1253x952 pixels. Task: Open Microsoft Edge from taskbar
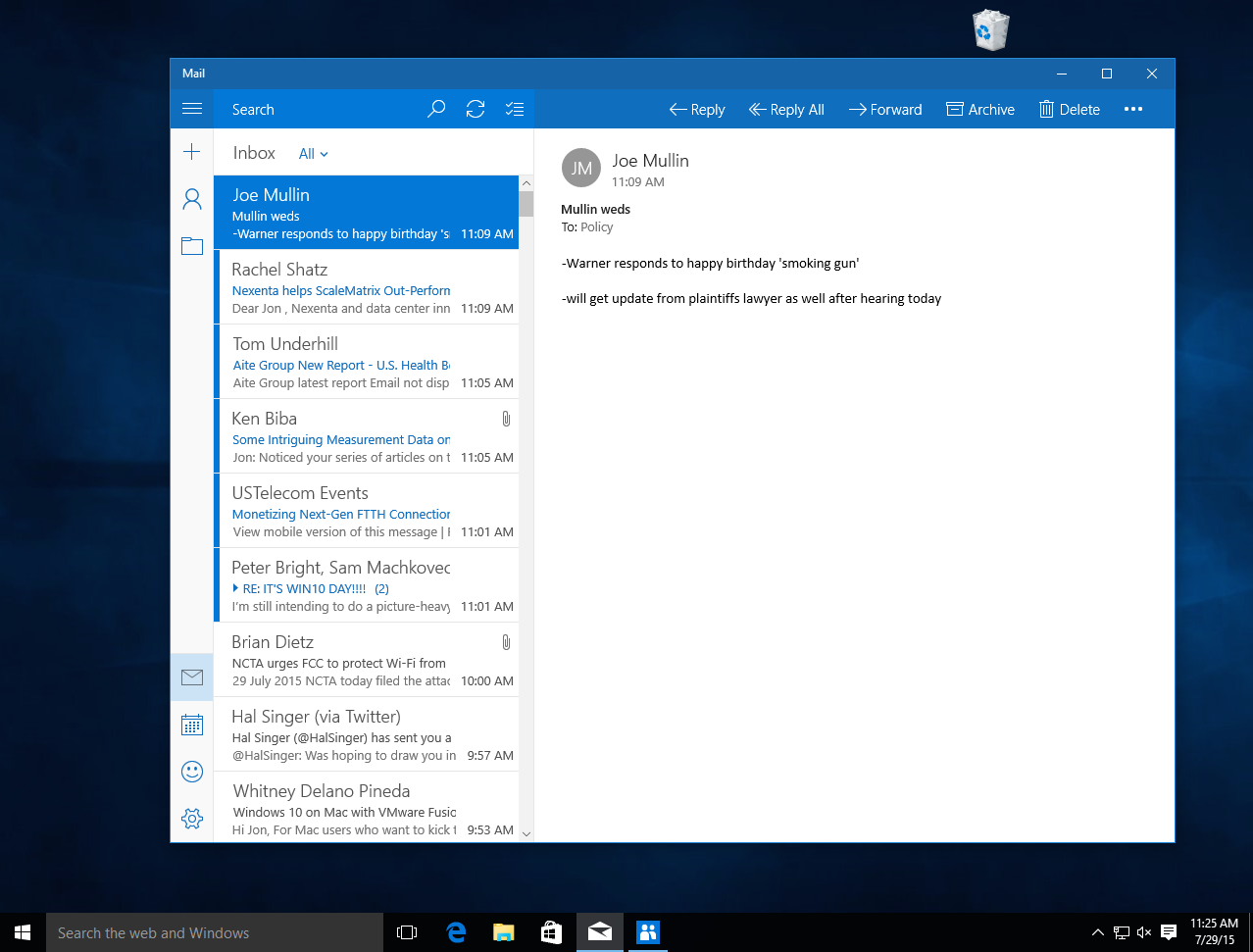point(456,932)
